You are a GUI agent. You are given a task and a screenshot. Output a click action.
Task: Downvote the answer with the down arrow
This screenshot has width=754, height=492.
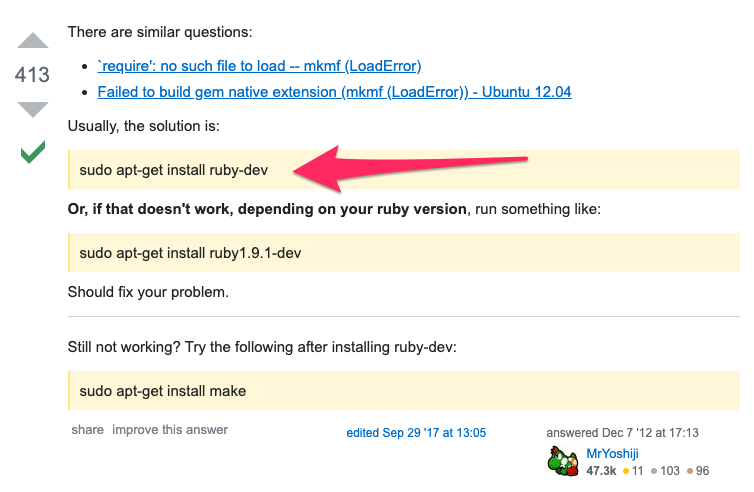pyautogui.click(x=33, y=109)
